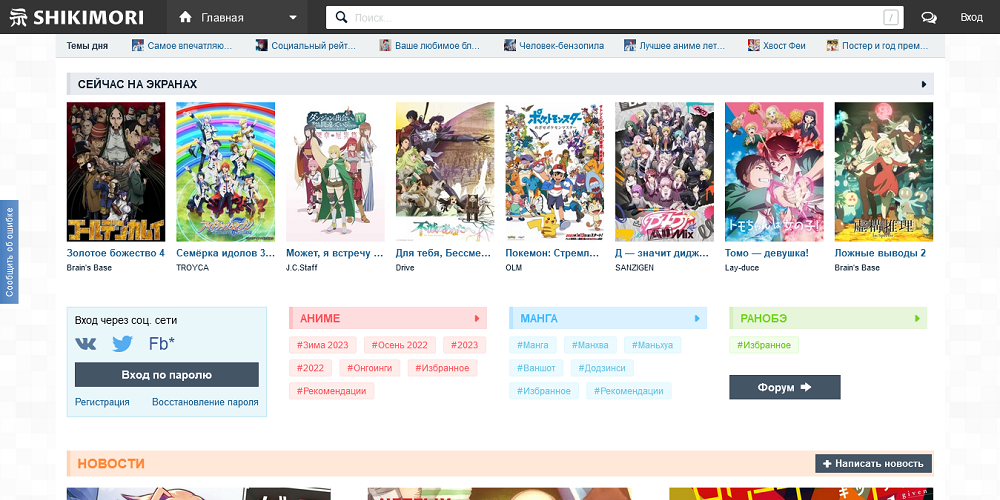Open Семёрка идолов poster
This screenshot has height=500, width=1000.
click(226, 172)
